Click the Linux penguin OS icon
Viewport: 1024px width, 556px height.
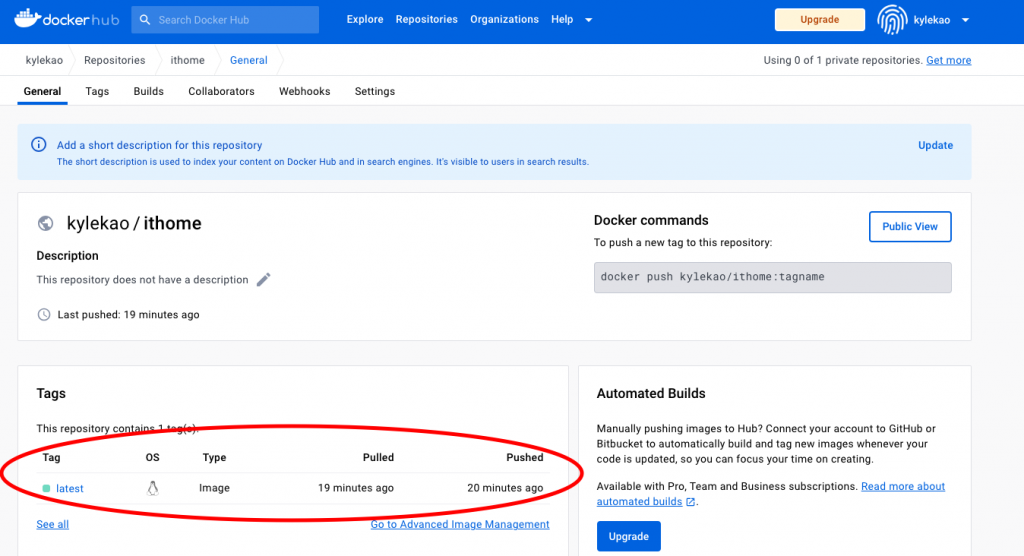coord(152,488)
